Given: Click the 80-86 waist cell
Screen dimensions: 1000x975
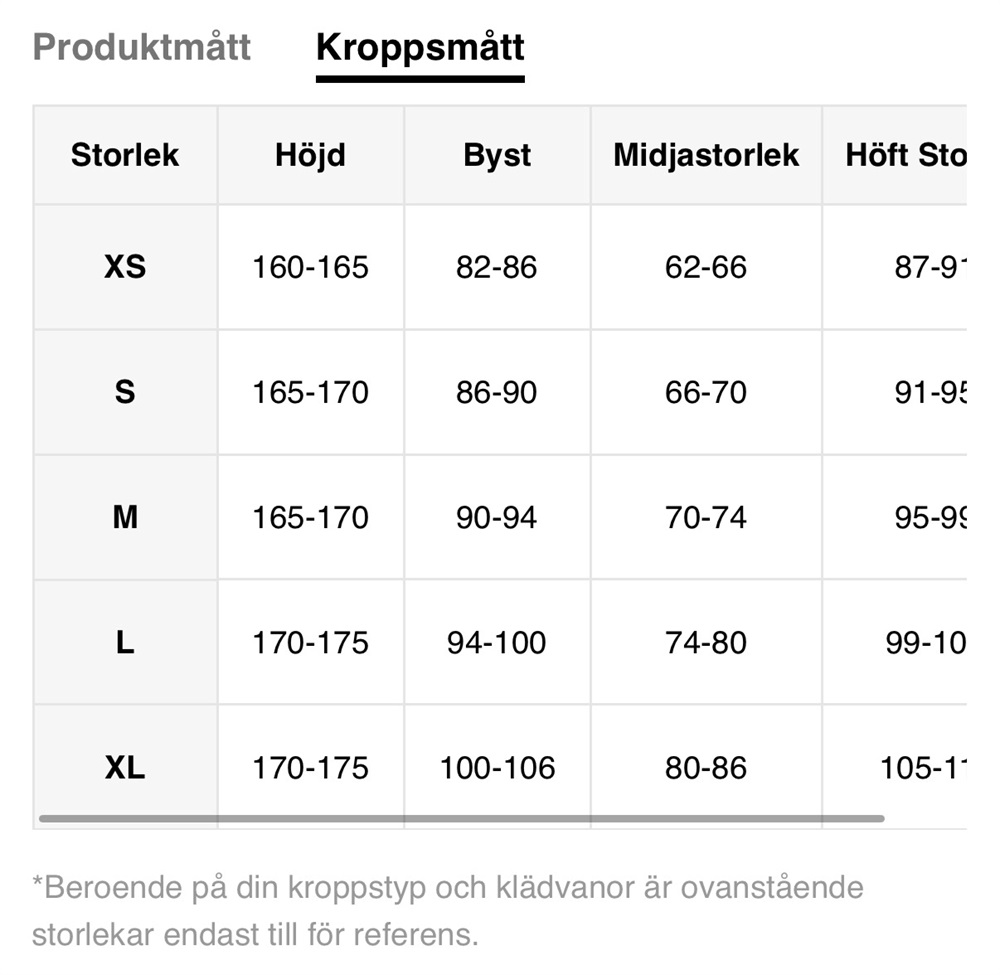Looking at the screenshot, I should coord(706,767).
